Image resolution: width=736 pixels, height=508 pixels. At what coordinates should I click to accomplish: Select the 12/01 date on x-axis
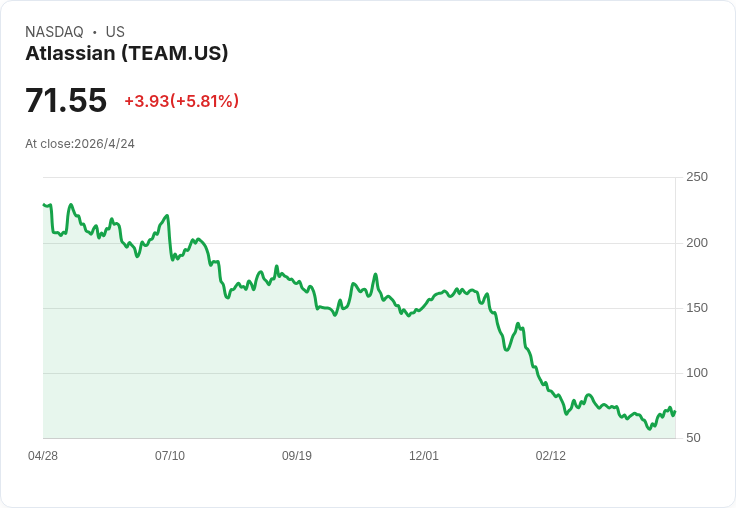point(424,456)
